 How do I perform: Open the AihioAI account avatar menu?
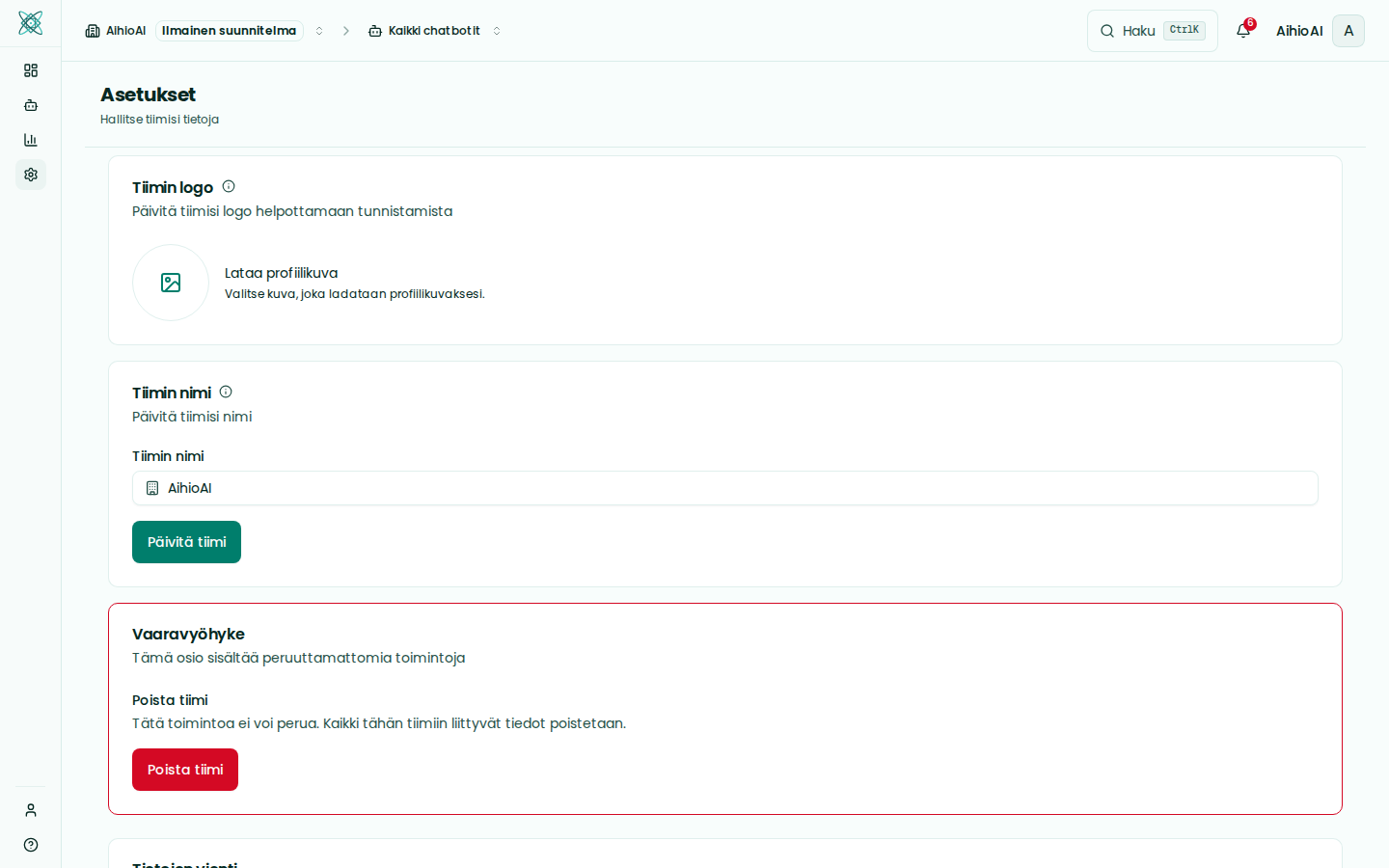[x=1348, y=31]
